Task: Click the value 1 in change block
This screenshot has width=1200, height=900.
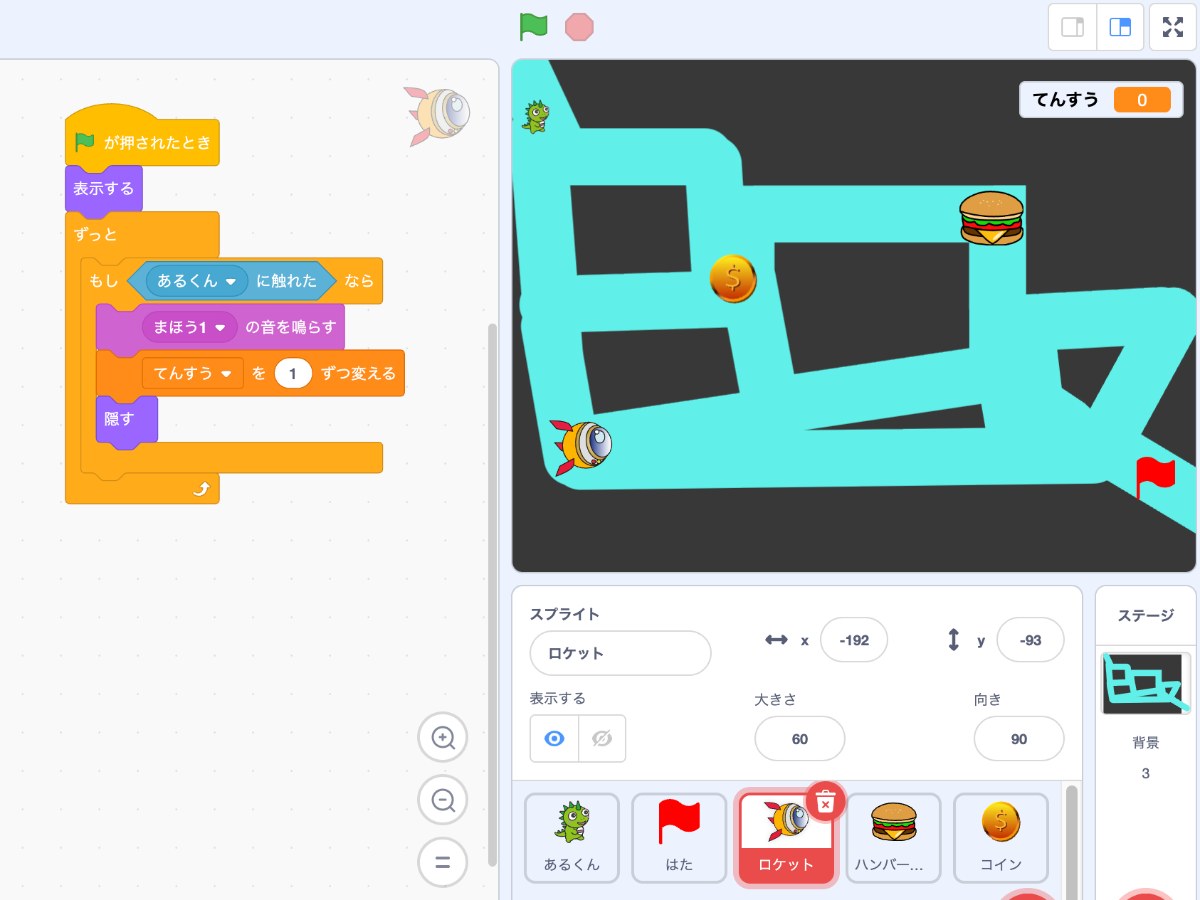Action: coord(293,373)
